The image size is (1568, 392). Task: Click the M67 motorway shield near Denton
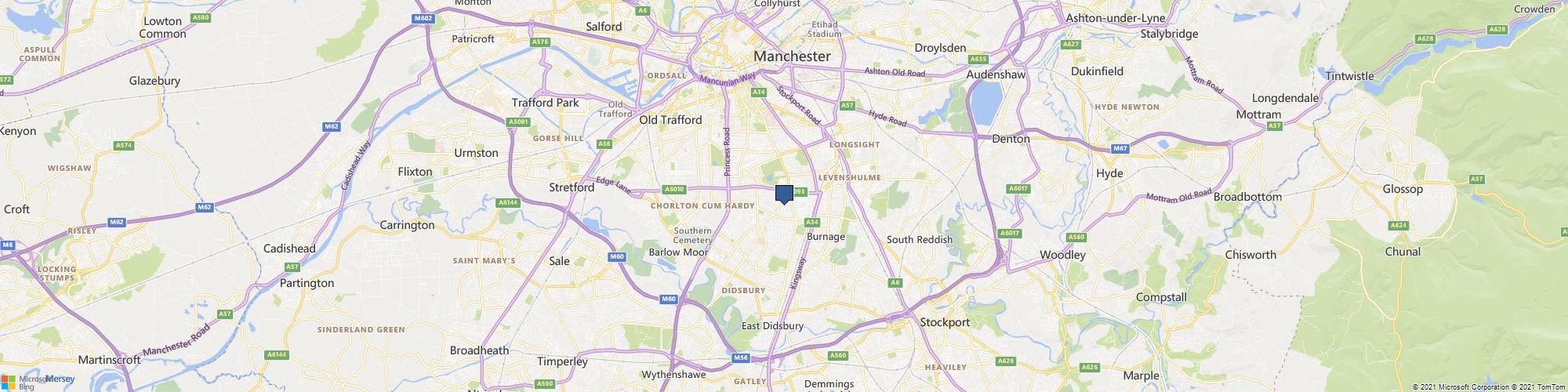pos(1120,149)
